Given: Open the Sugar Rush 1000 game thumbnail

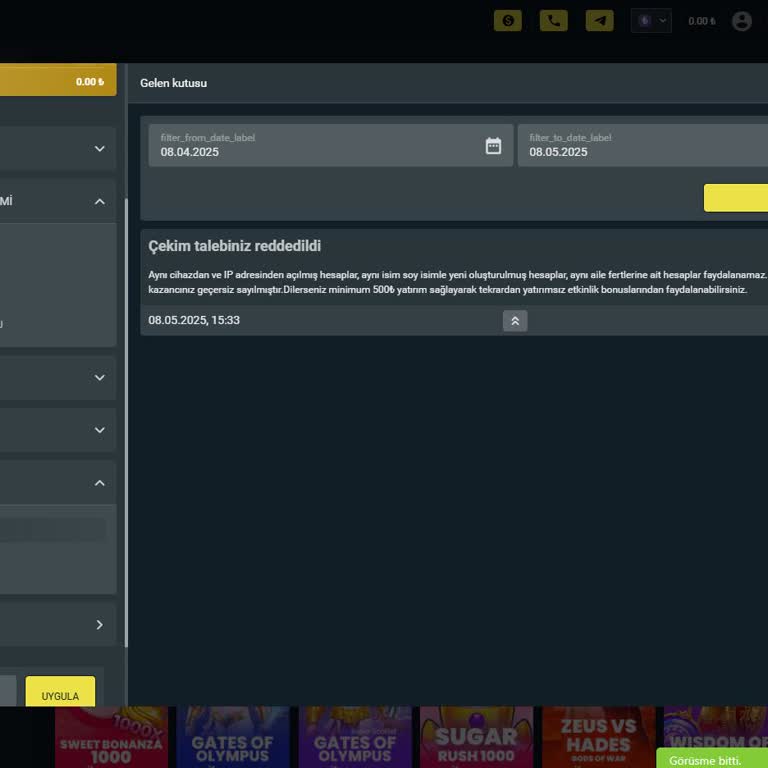Looking at the screenshot, I should [x=477, y=737].
